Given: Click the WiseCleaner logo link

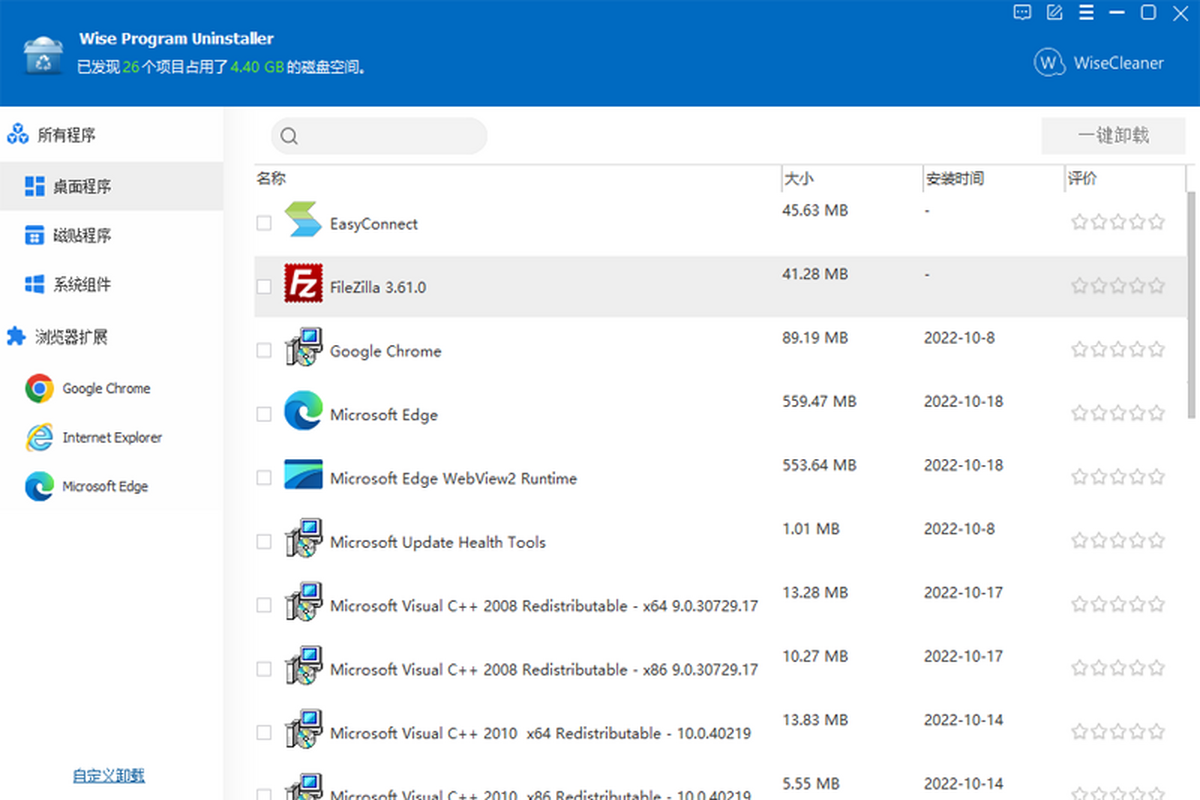Looking at the screenshot, I should point(1099,62).
